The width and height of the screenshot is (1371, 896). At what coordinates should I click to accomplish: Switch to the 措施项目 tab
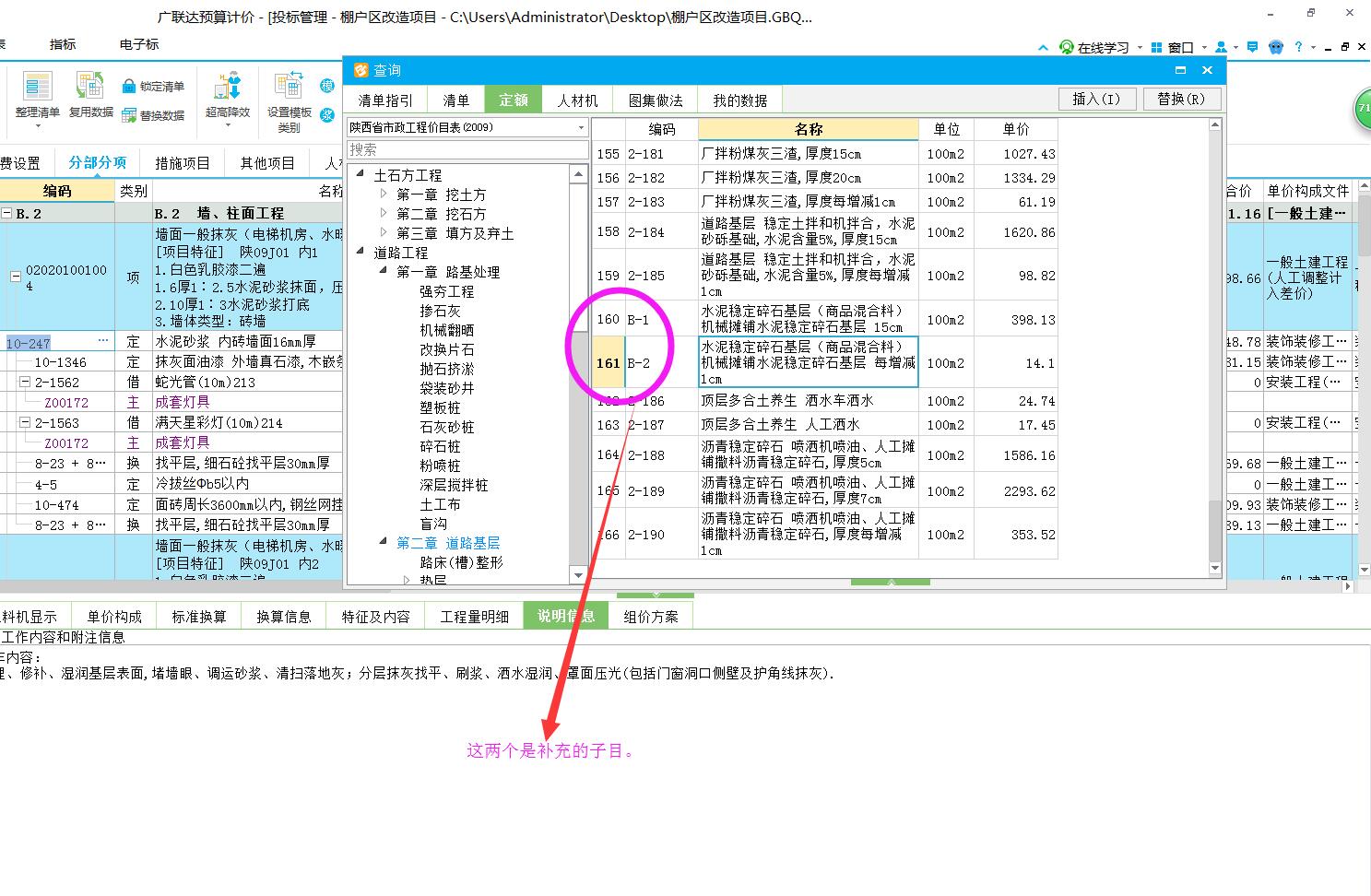coord(183,163)
